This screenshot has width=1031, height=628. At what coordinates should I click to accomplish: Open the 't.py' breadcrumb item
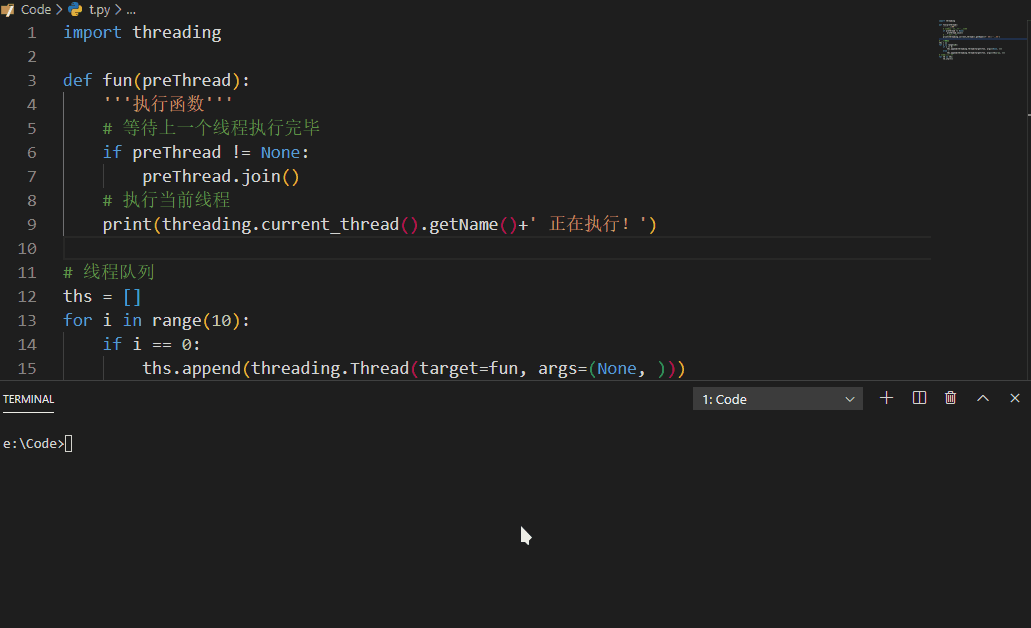pos(100,9)
